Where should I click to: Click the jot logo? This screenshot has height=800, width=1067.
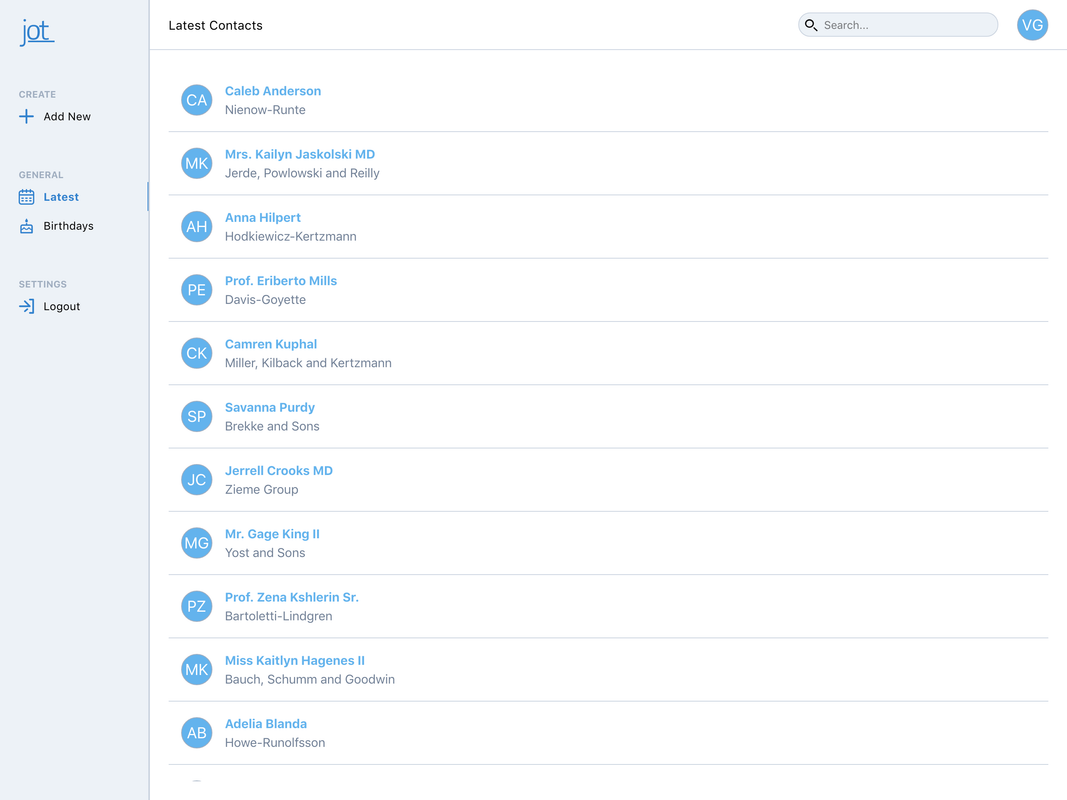pyautogui.click(x=37, y=32)
